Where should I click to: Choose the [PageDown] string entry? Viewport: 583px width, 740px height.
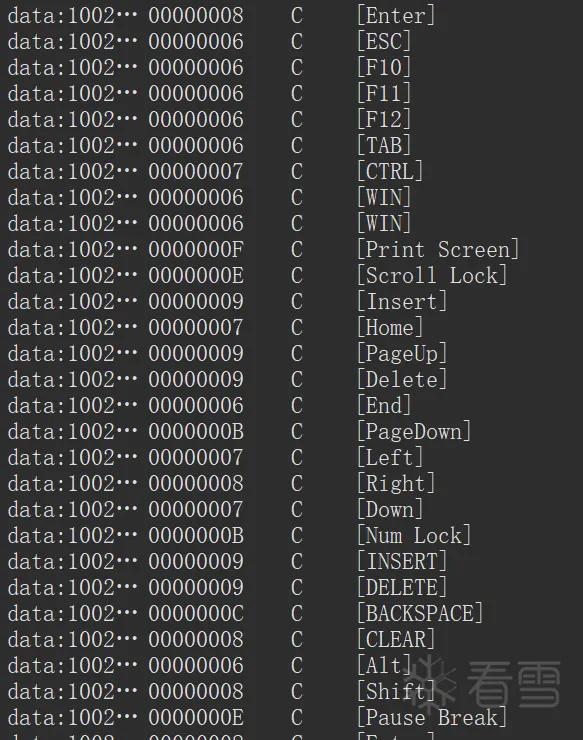point(291,431)
